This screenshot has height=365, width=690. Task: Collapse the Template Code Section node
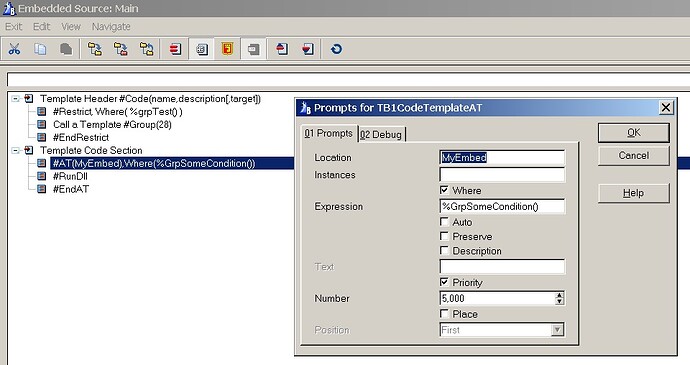pyautogui.click(x=15, y=150)
